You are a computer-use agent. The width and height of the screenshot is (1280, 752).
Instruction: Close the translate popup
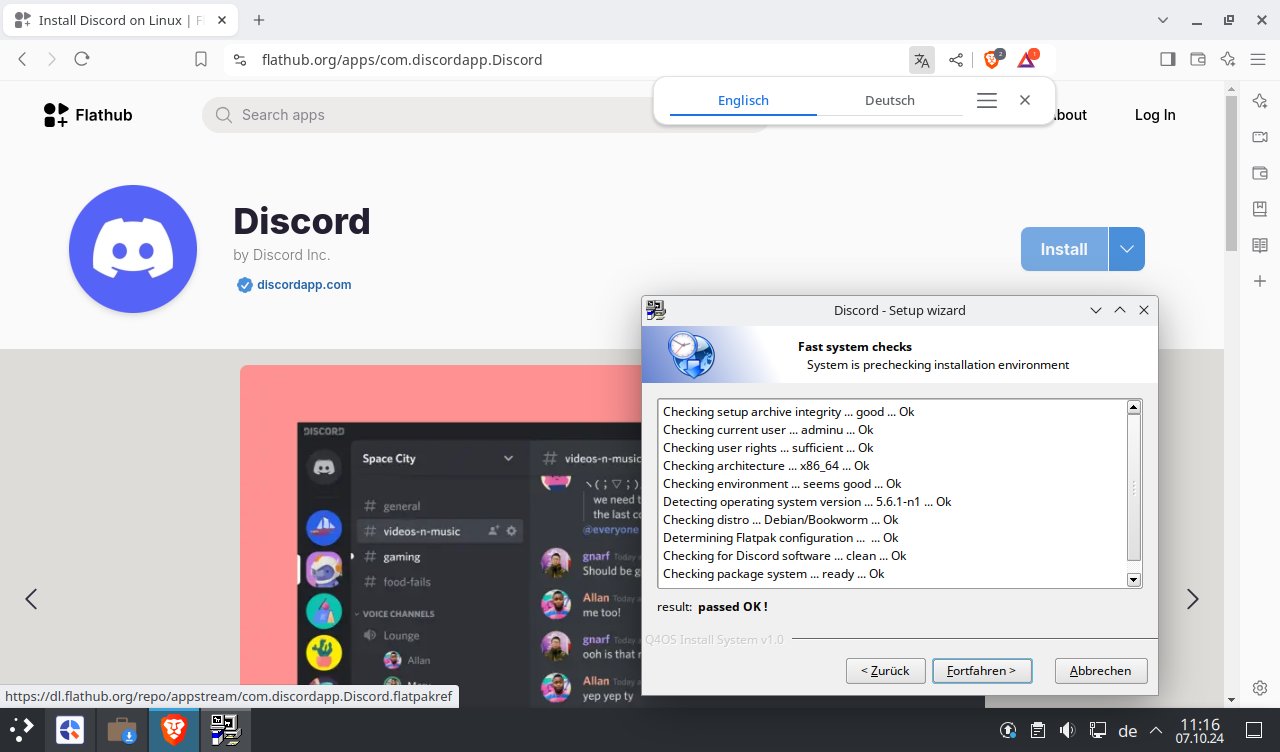[x=1024, y=100]
